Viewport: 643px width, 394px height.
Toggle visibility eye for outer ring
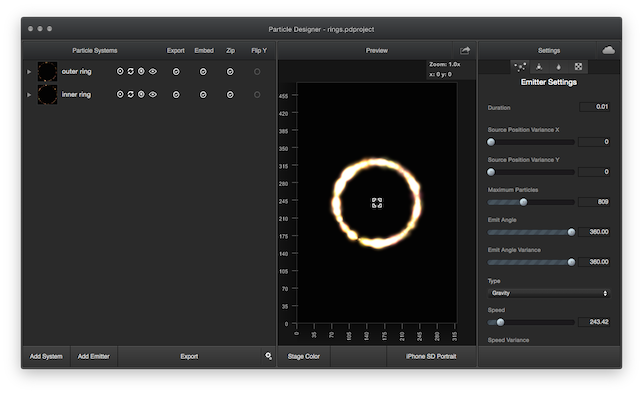click(153, 71)
